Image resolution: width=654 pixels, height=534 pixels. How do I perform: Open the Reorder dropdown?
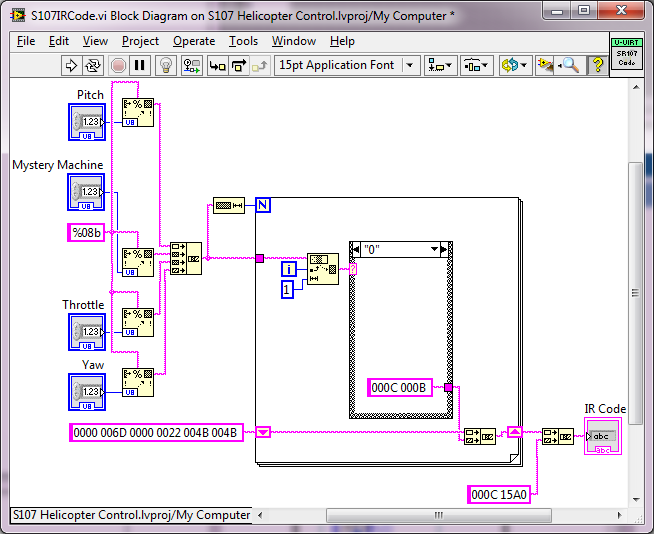point(516,65)
